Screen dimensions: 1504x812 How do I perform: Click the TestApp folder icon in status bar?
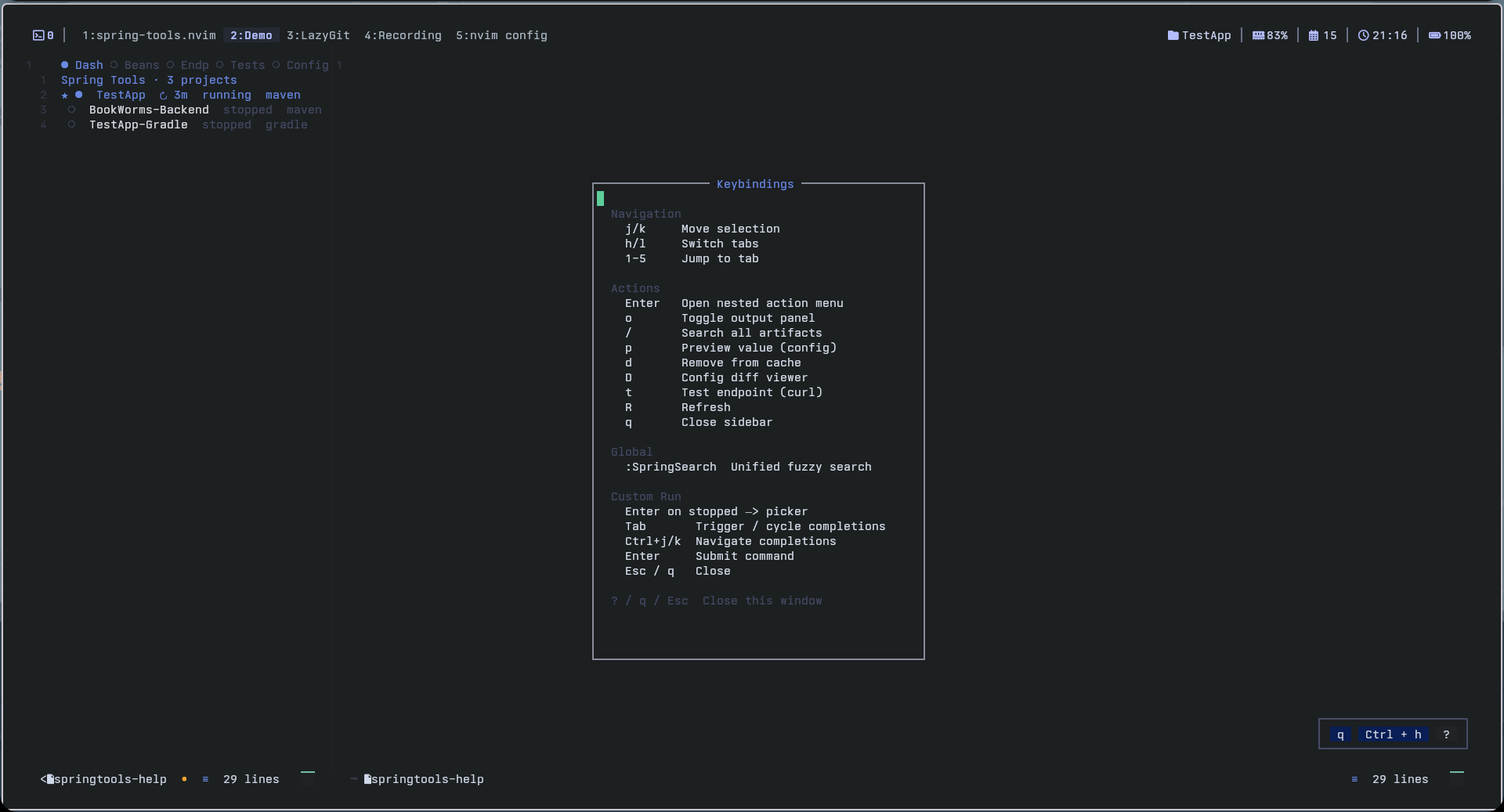pyautogui.click(x=1173, y=35)
